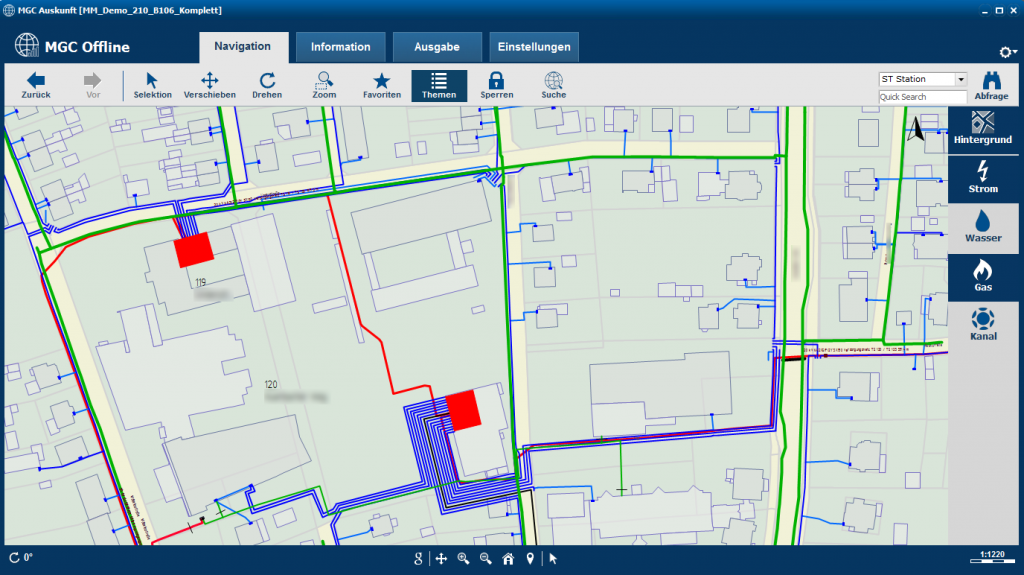The height and width of the screenshot is (575, 1024).
Task: Open the Favoriten star icon
Action: pos(381,84)
